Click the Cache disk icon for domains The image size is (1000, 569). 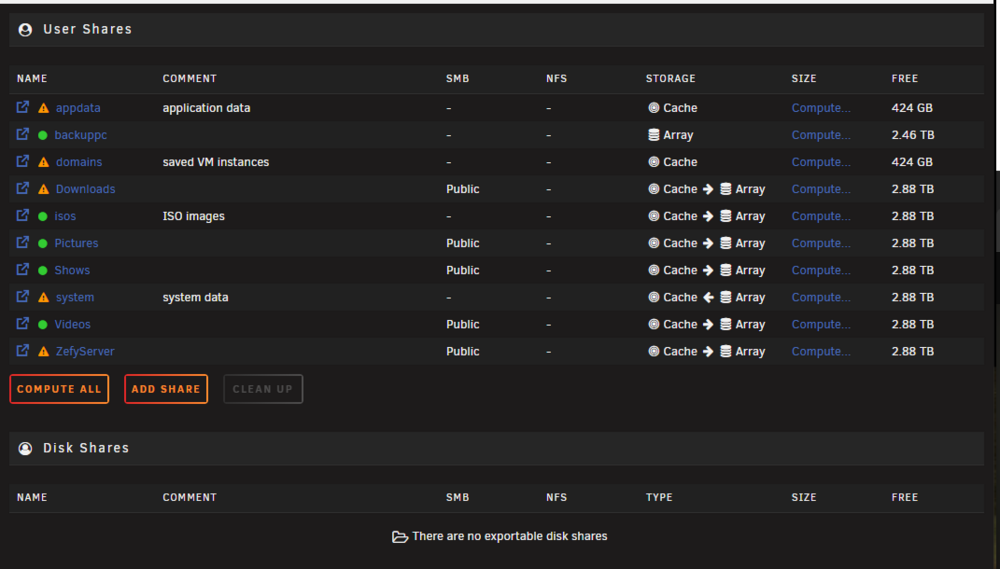654,162
